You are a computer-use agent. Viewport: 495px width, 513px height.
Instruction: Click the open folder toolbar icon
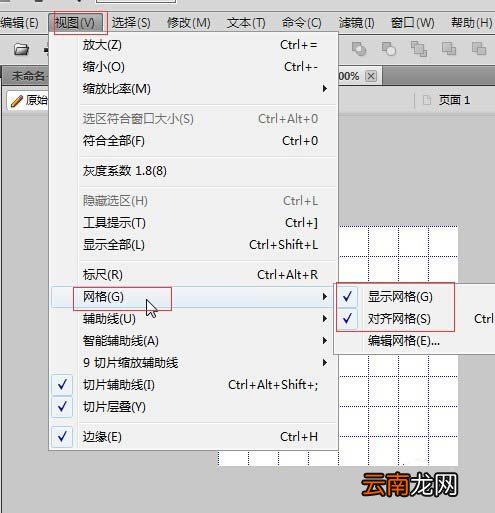click(22, 50)
